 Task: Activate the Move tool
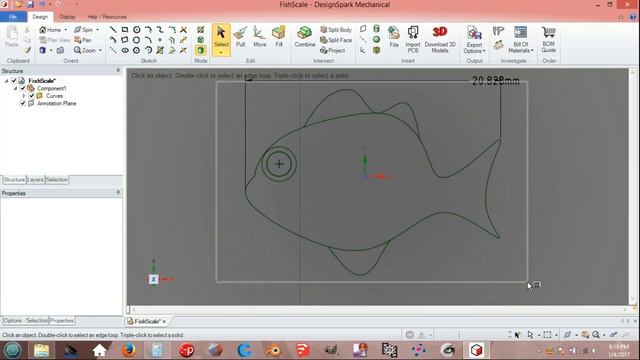(260, 37)
